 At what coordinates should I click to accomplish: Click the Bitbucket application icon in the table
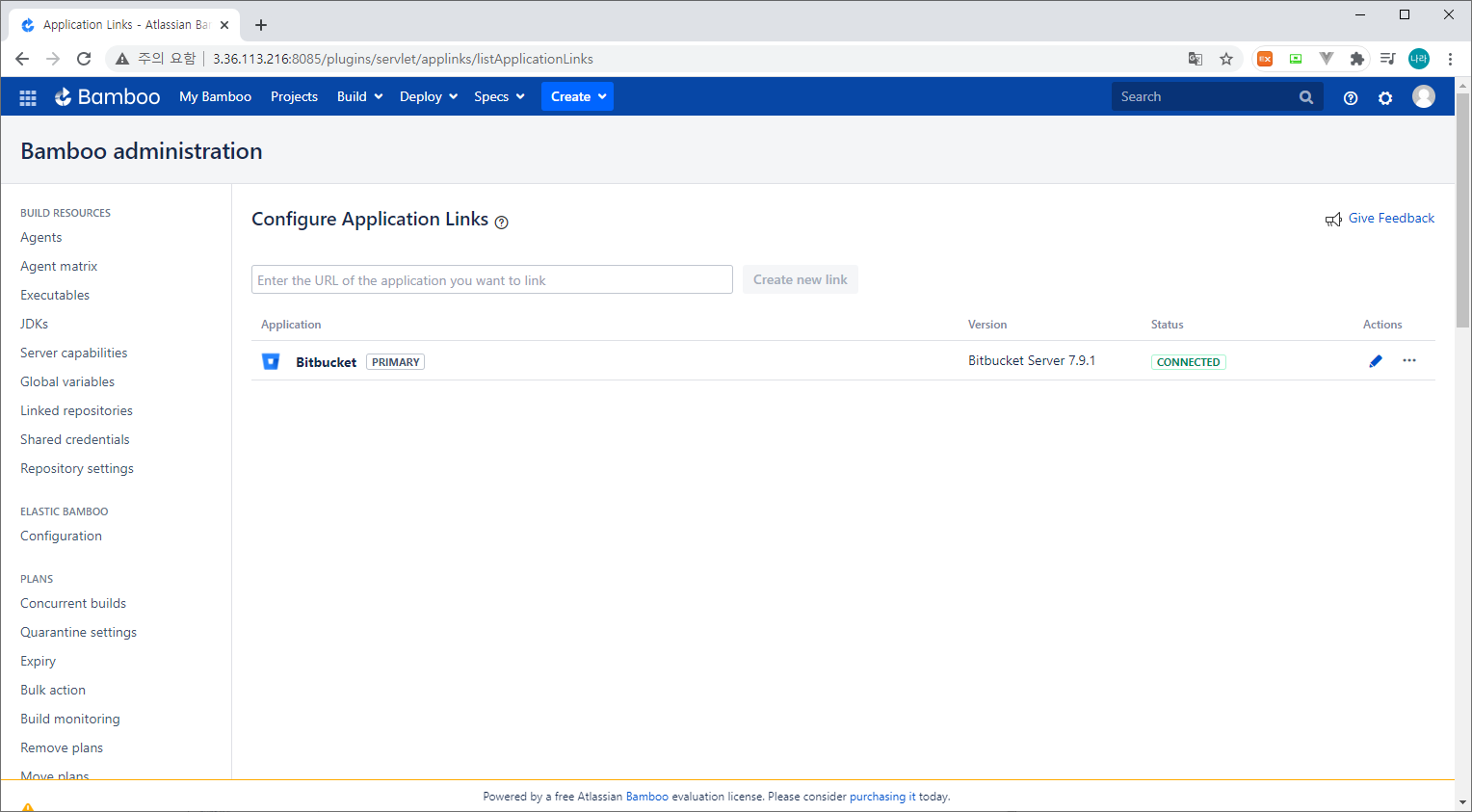[x=271, y=360]
